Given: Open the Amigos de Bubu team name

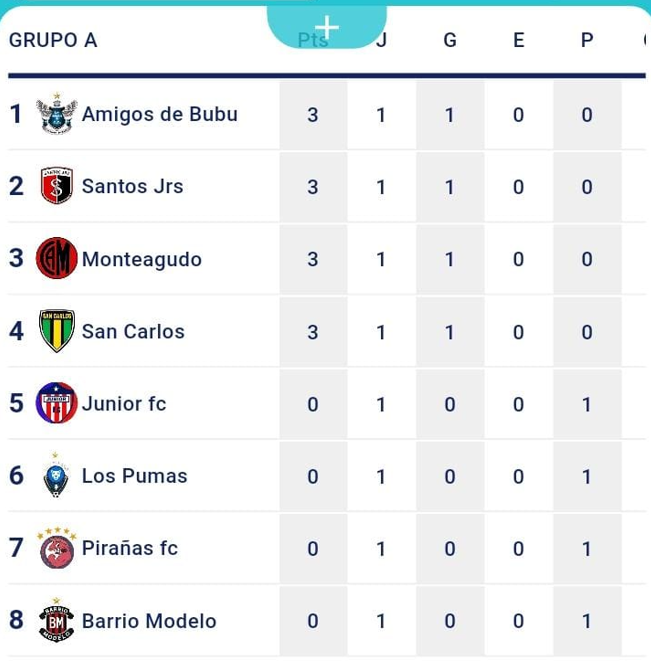Looking at the screenshot, I should pos(160,114).
